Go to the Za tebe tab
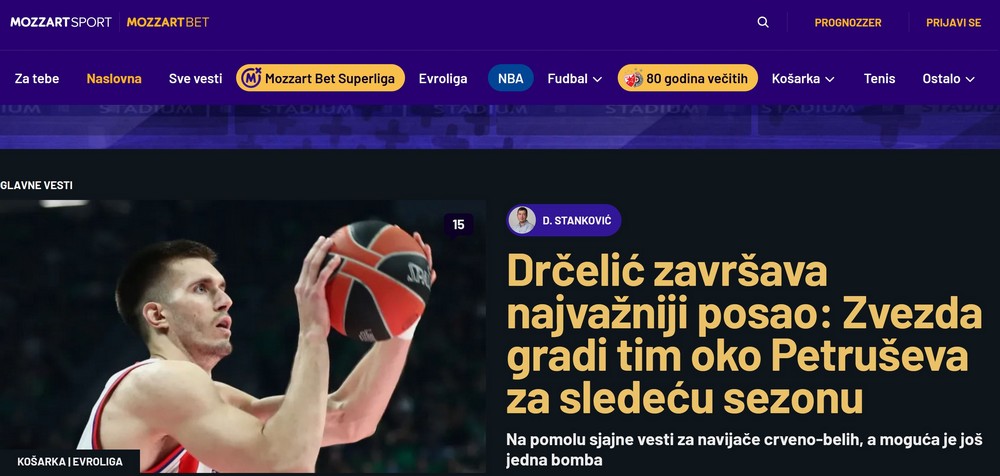 click(x=37, y=78)
